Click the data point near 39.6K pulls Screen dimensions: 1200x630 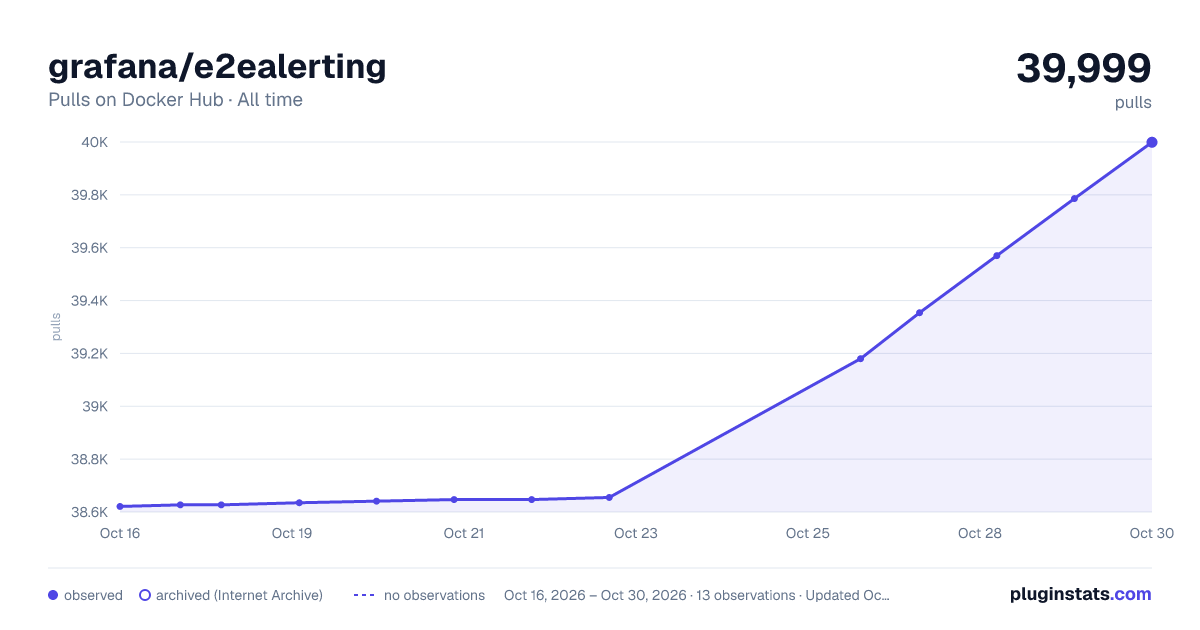click(997, 255)
